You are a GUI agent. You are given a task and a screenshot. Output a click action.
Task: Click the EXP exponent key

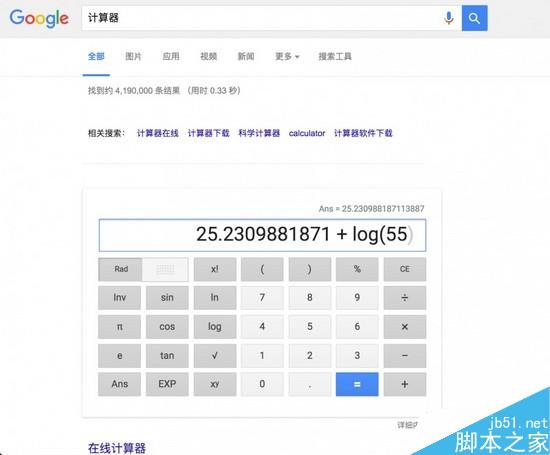coord(167,384)
